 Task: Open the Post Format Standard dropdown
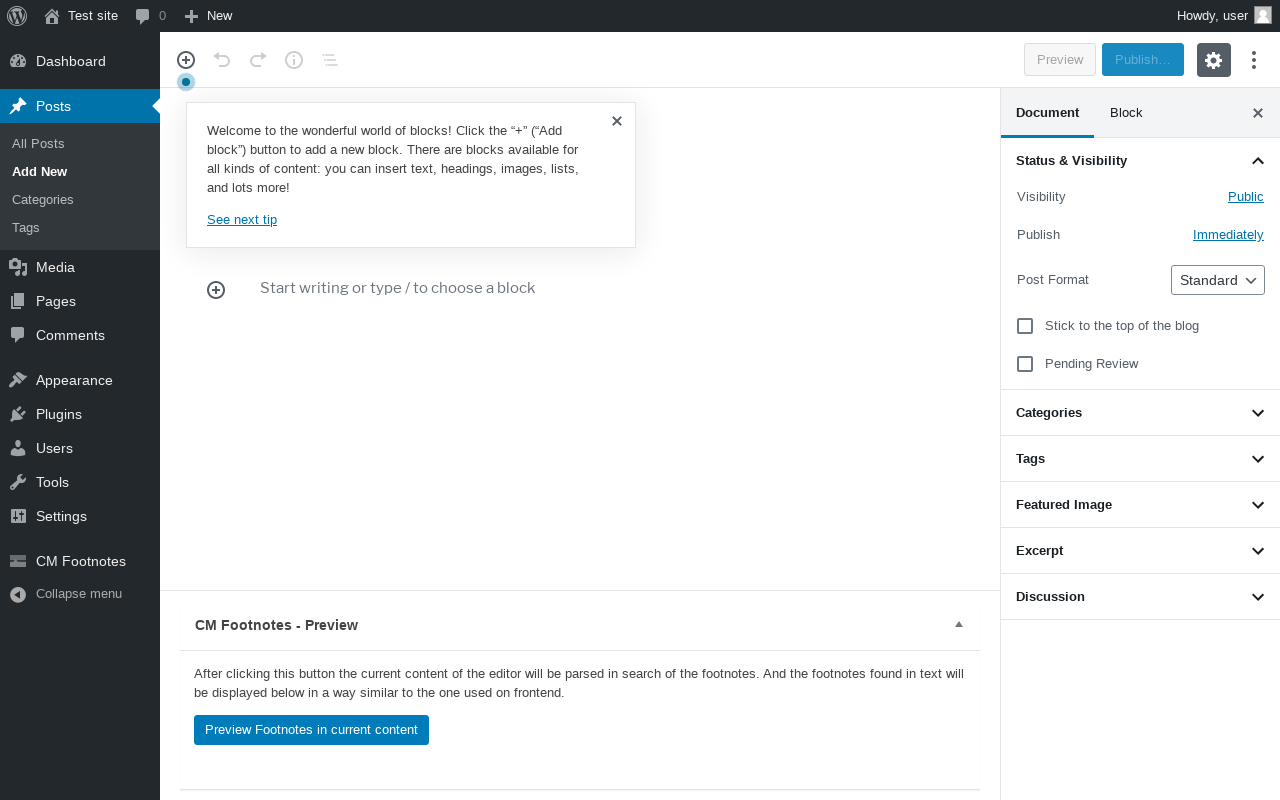[1218, 280]
